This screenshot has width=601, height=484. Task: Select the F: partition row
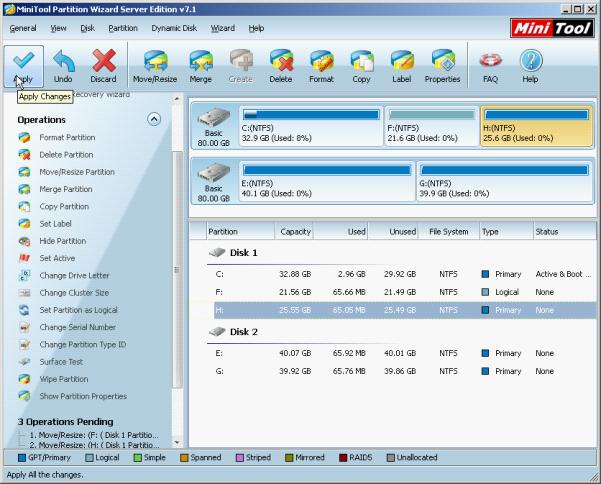405,292
